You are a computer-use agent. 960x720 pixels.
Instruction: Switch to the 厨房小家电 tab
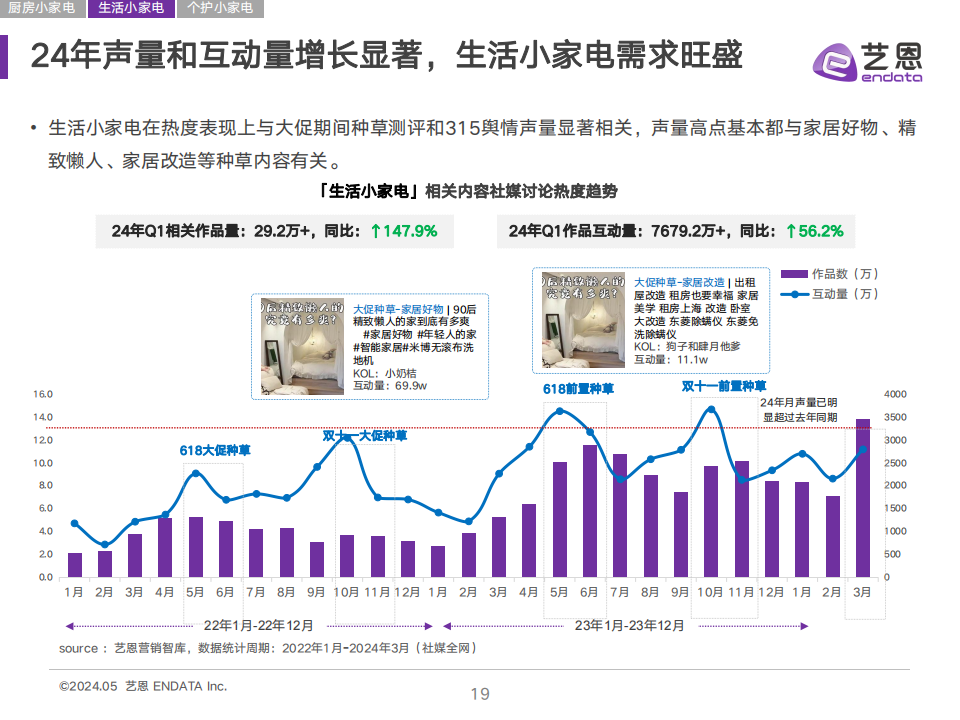point(42,9)
